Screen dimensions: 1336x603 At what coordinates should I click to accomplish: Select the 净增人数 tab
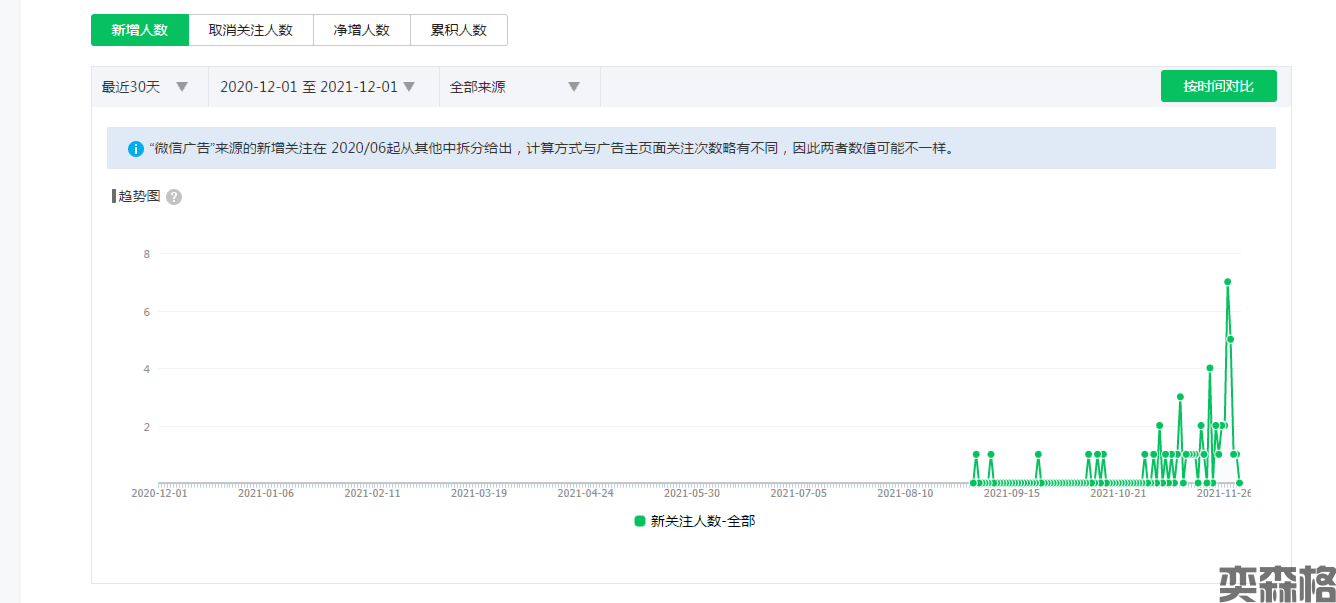point(362,30)
